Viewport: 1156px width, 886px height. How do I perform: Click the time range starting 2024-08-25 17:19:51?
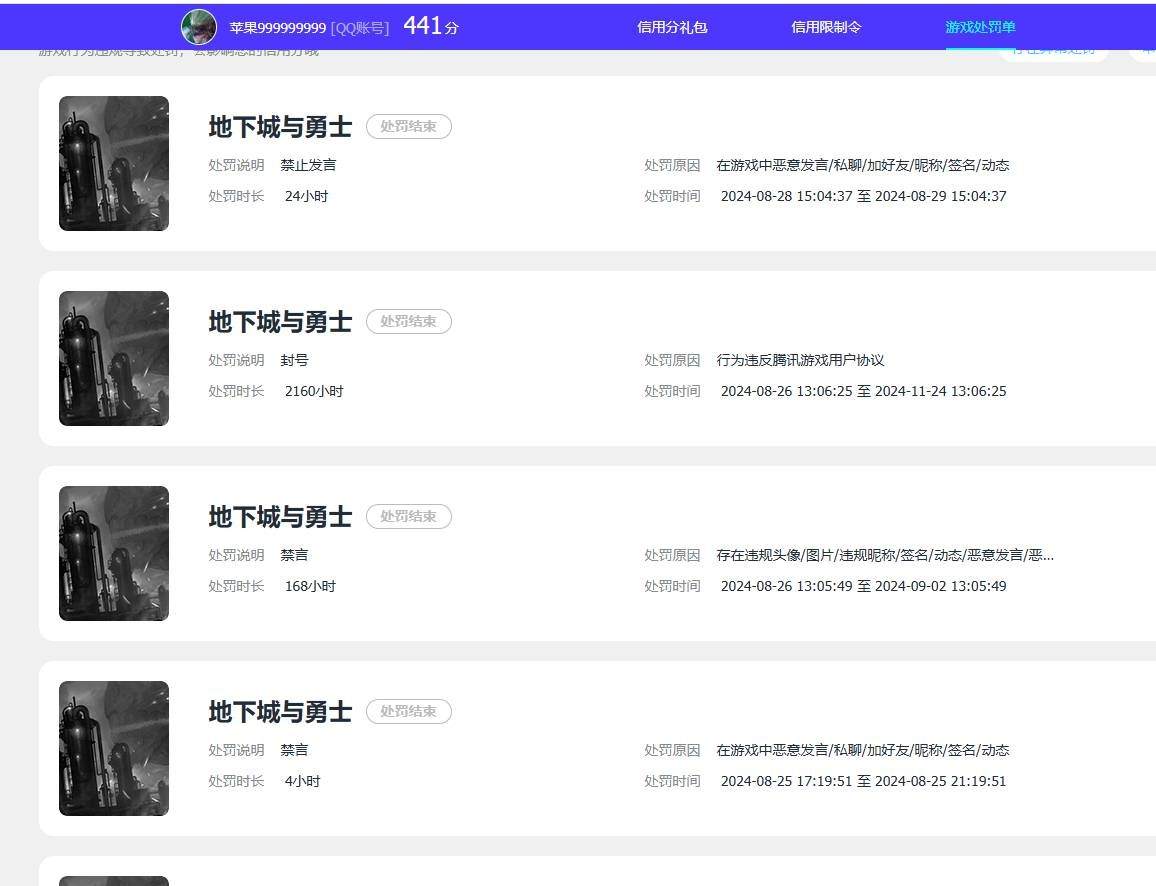coord(863,781)
